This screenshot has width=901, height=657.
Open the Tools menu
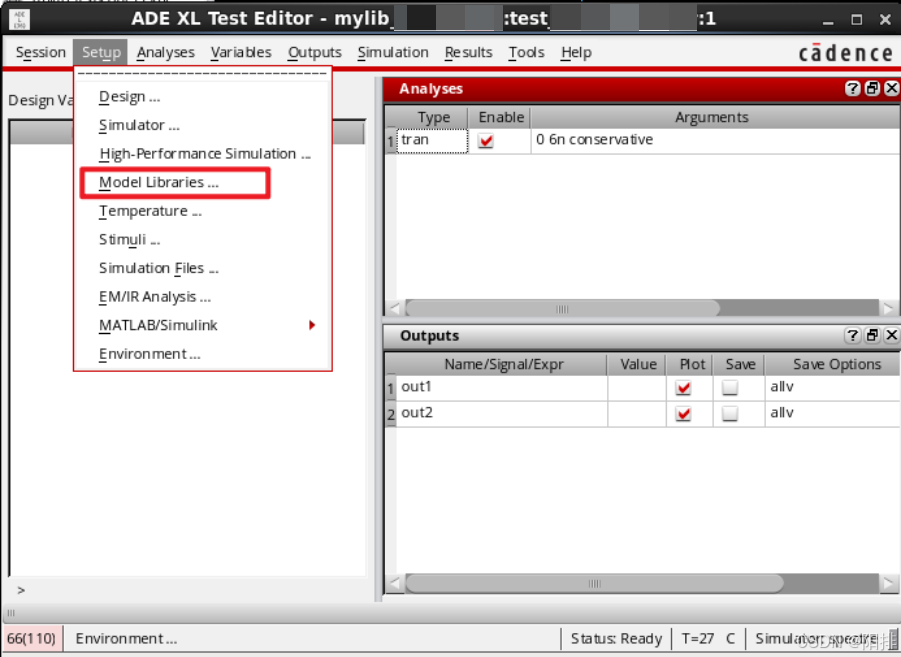tap(526, 52)
